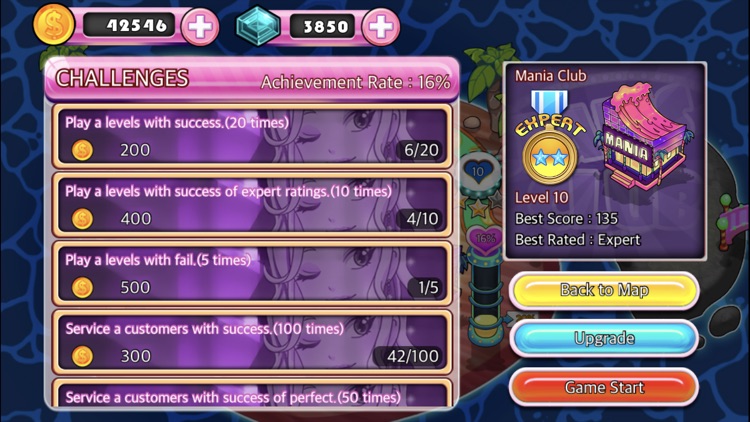Select the expert ratings challenge row

tap(252, 205)
